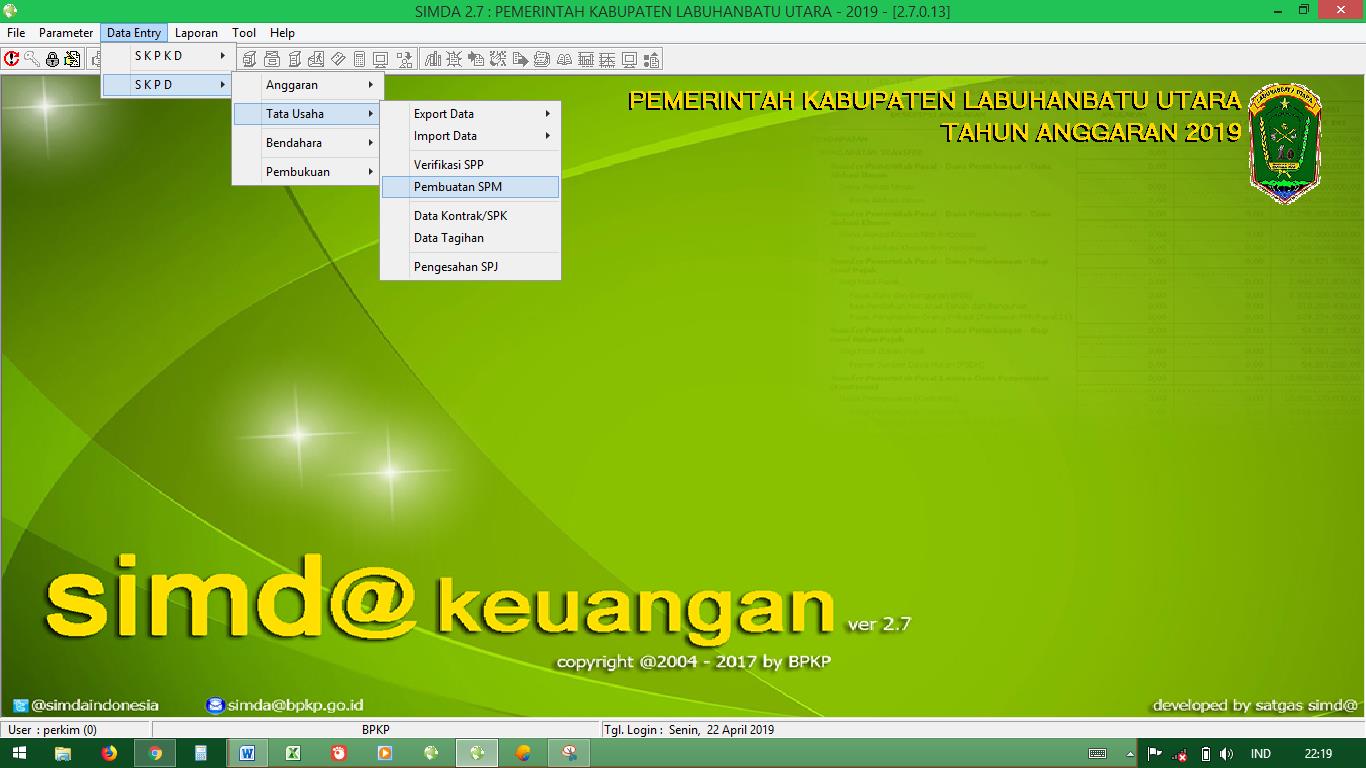Click the "Tgl. Login : Senin, 22 April 2019" status text

(x=689, y=730)
